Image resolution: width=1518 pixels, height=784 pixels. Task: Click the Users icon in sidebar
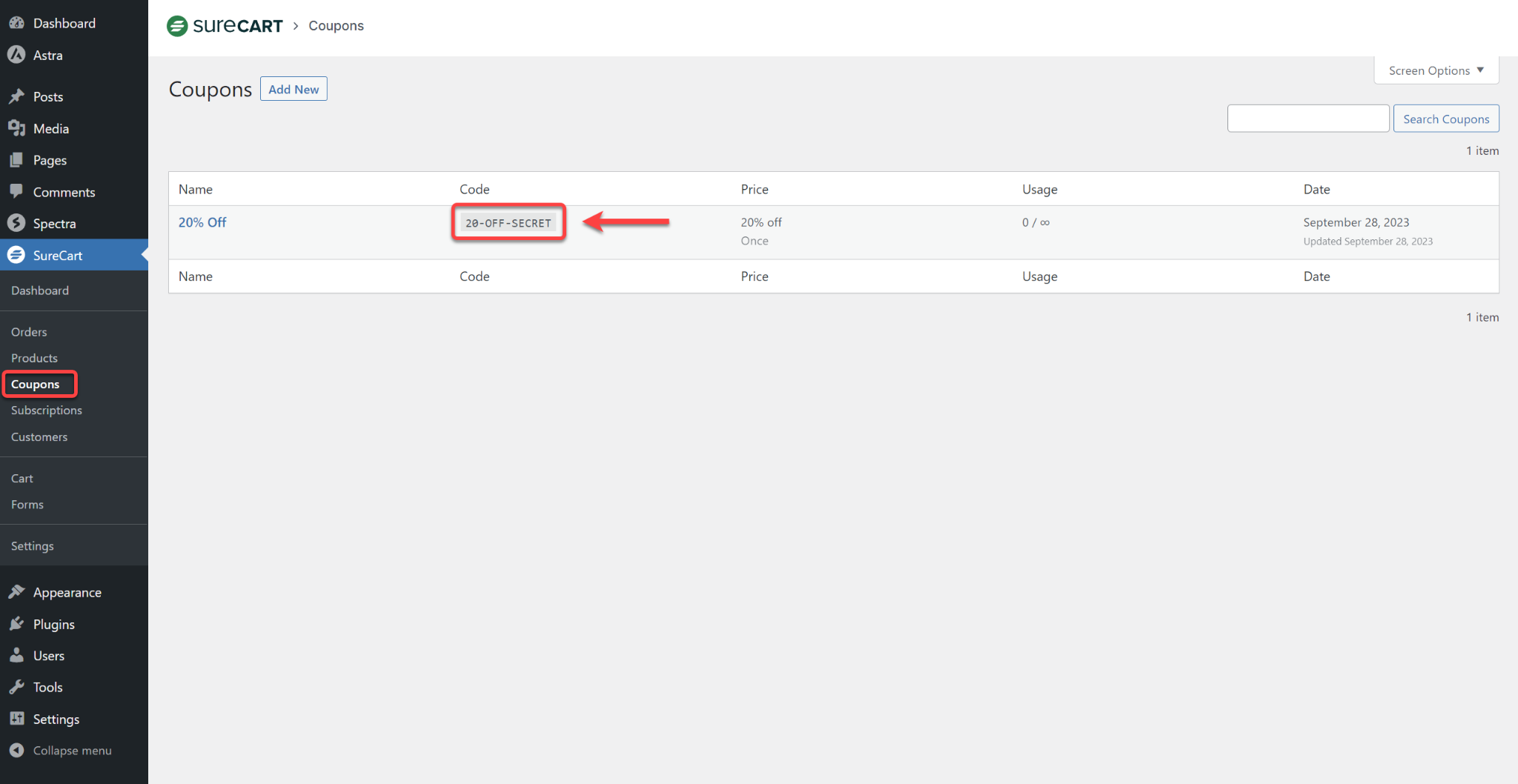point(16,655)
